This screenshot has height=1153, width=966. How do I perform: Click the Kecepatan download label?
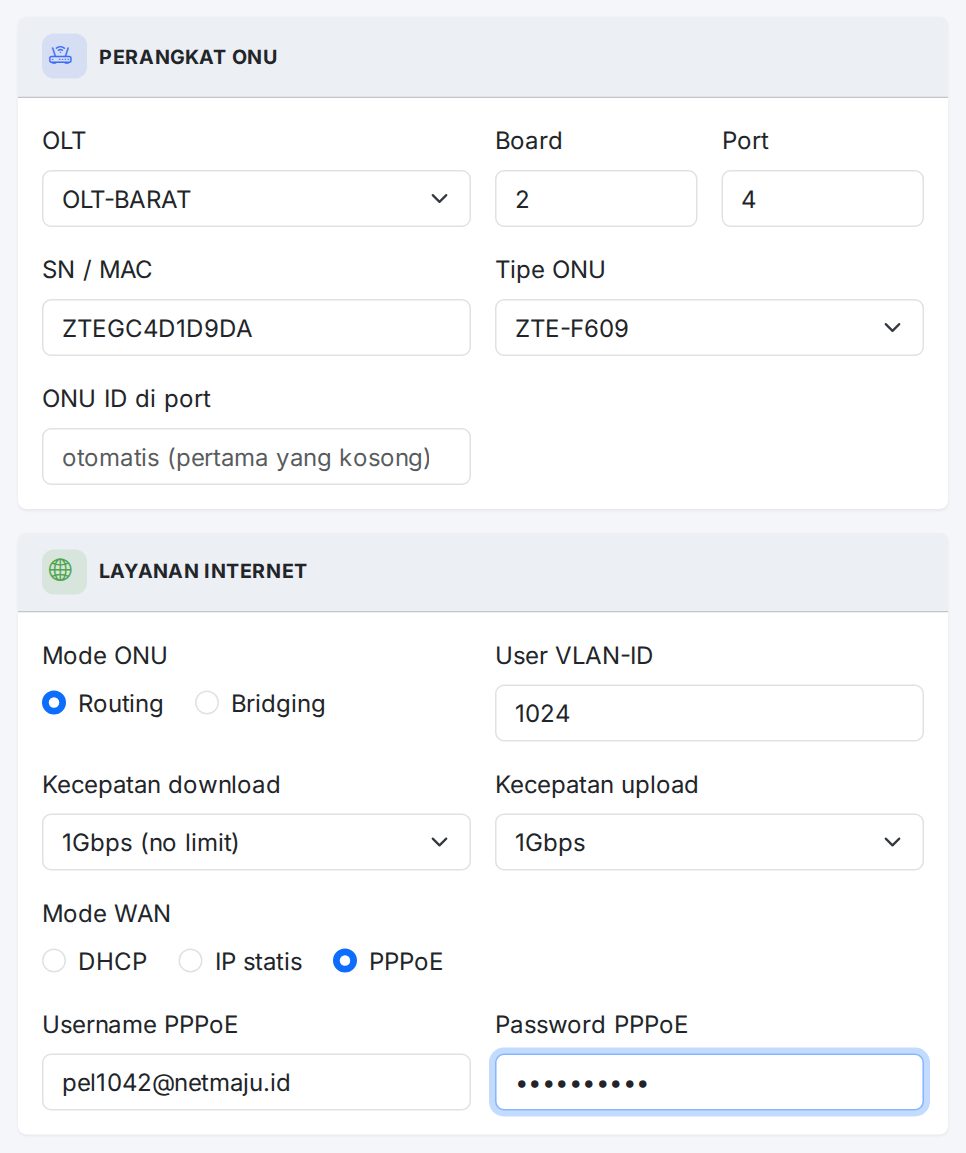pos(161,785)
